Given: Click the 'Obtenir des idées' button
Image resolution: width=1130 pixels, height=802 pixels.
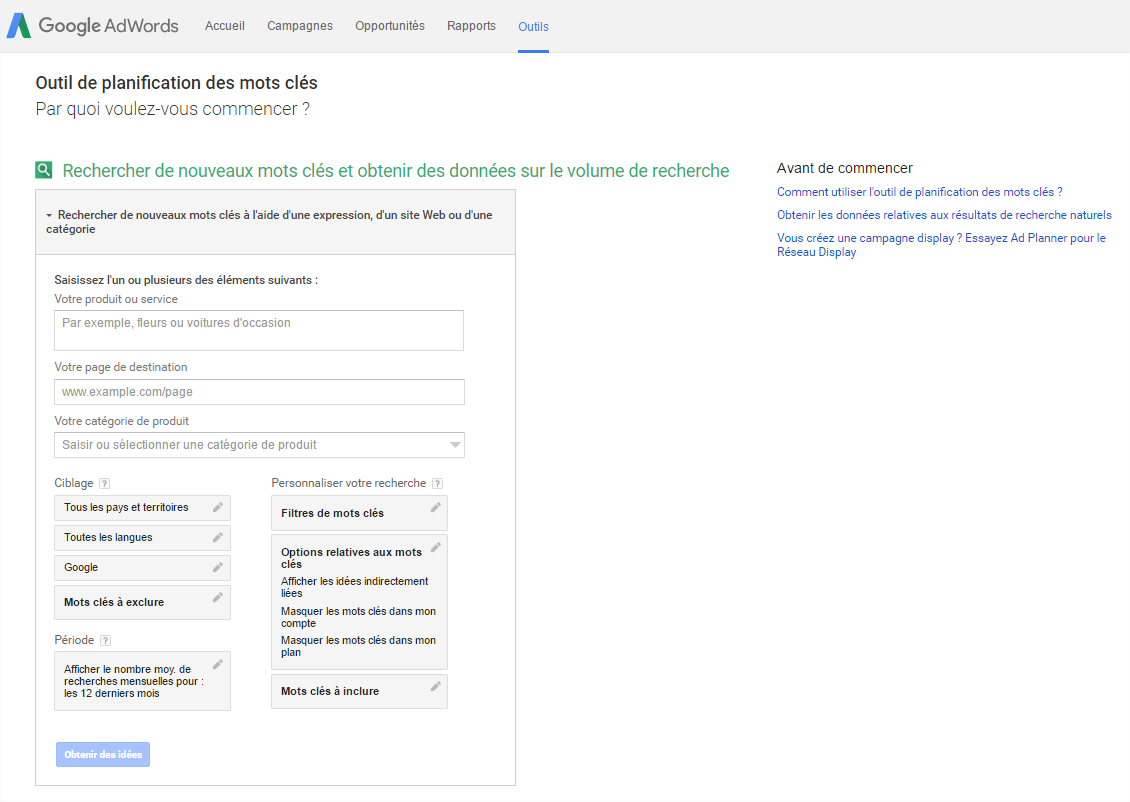Looking at the screenshot, I should (x=103, y=754).
